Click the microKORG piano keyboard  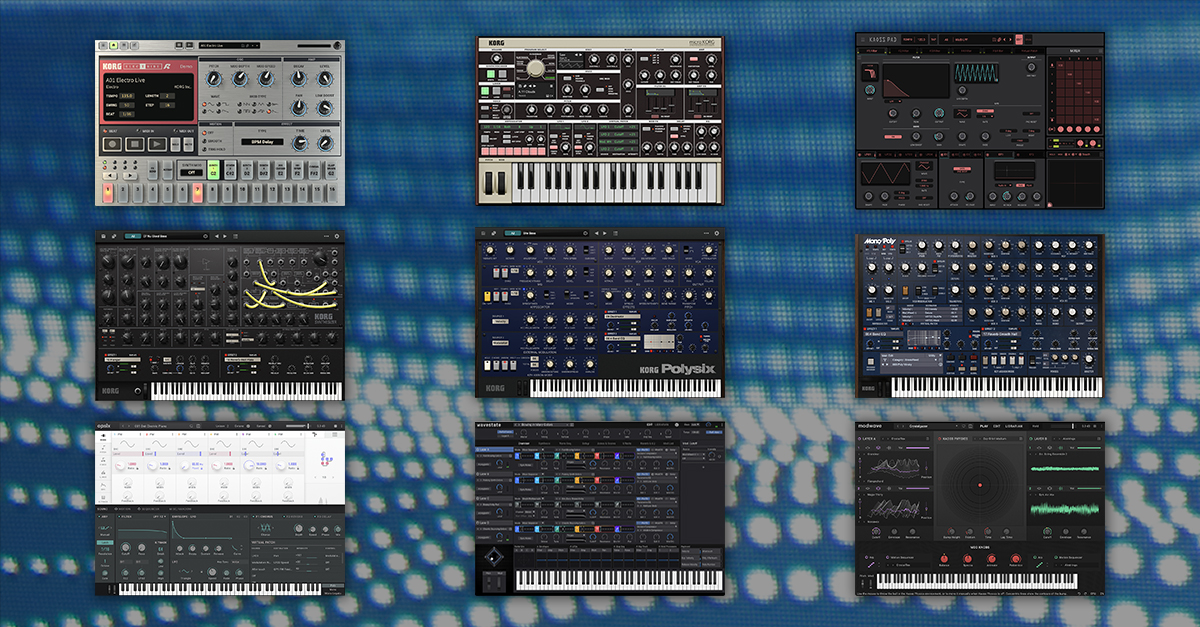614,183
